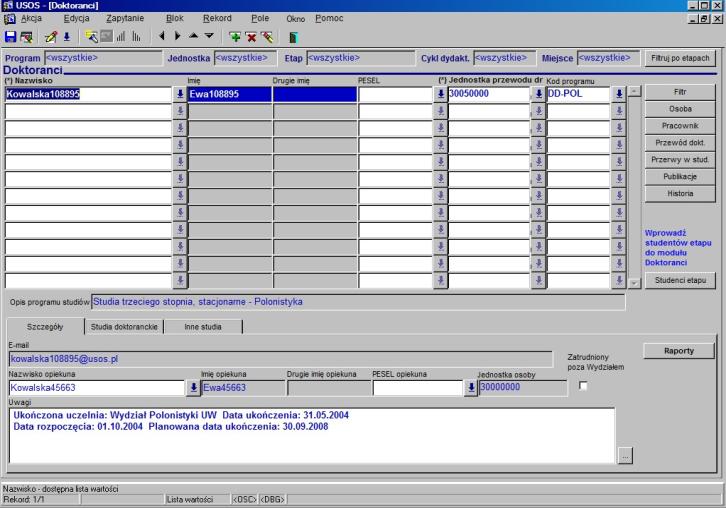Screen dimensions: 726x508
Task: Open value list for Kowalska108895 surname
Action: click(180, 94)
